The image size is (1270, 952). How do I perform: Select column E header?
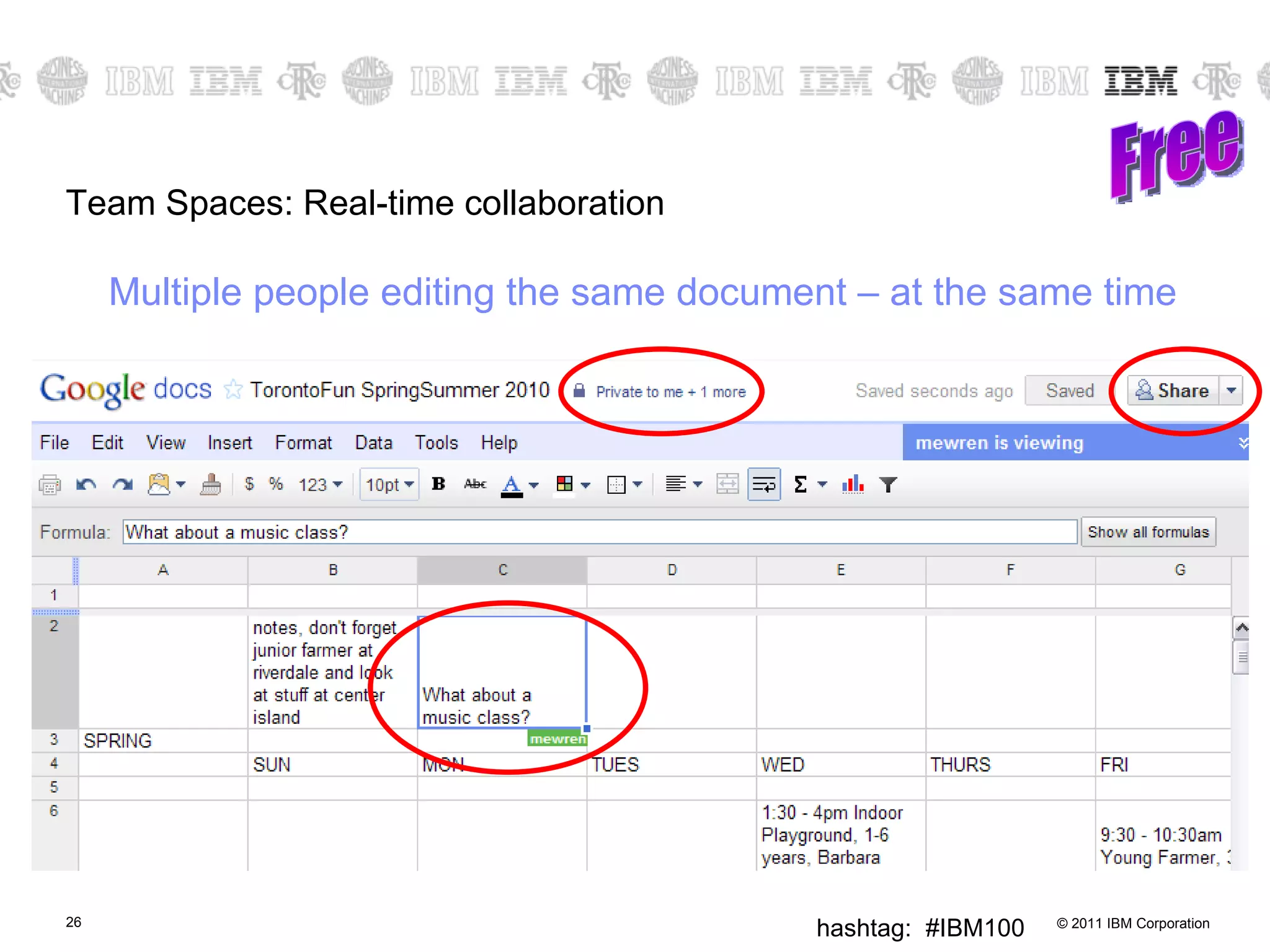click(x=841, y=570)
